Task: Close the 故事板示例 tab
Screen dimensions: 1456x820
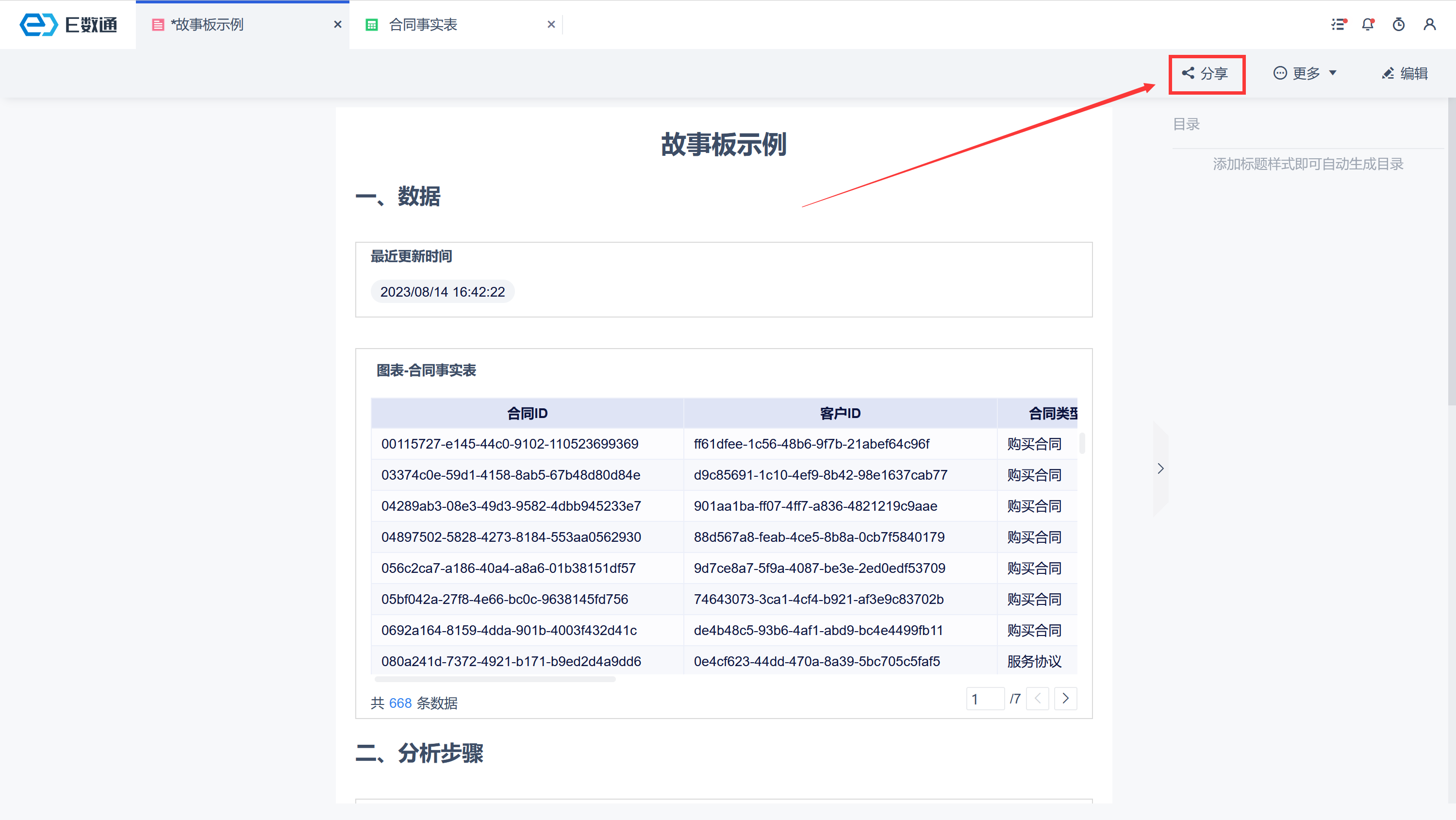Action: point(337,25)
